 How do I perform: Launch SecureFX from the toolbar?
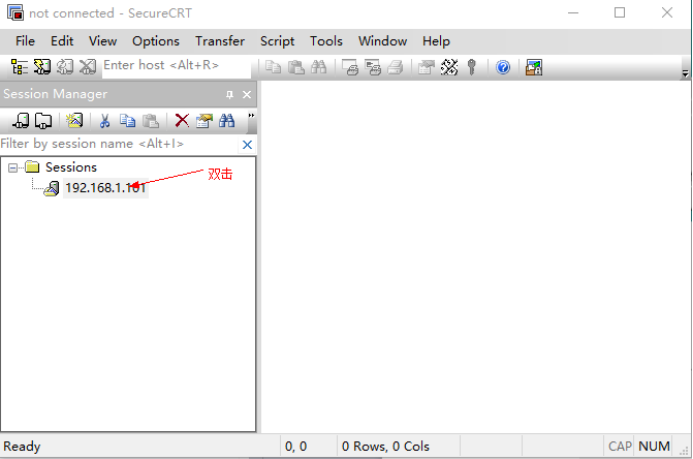(x=534, y=68)
